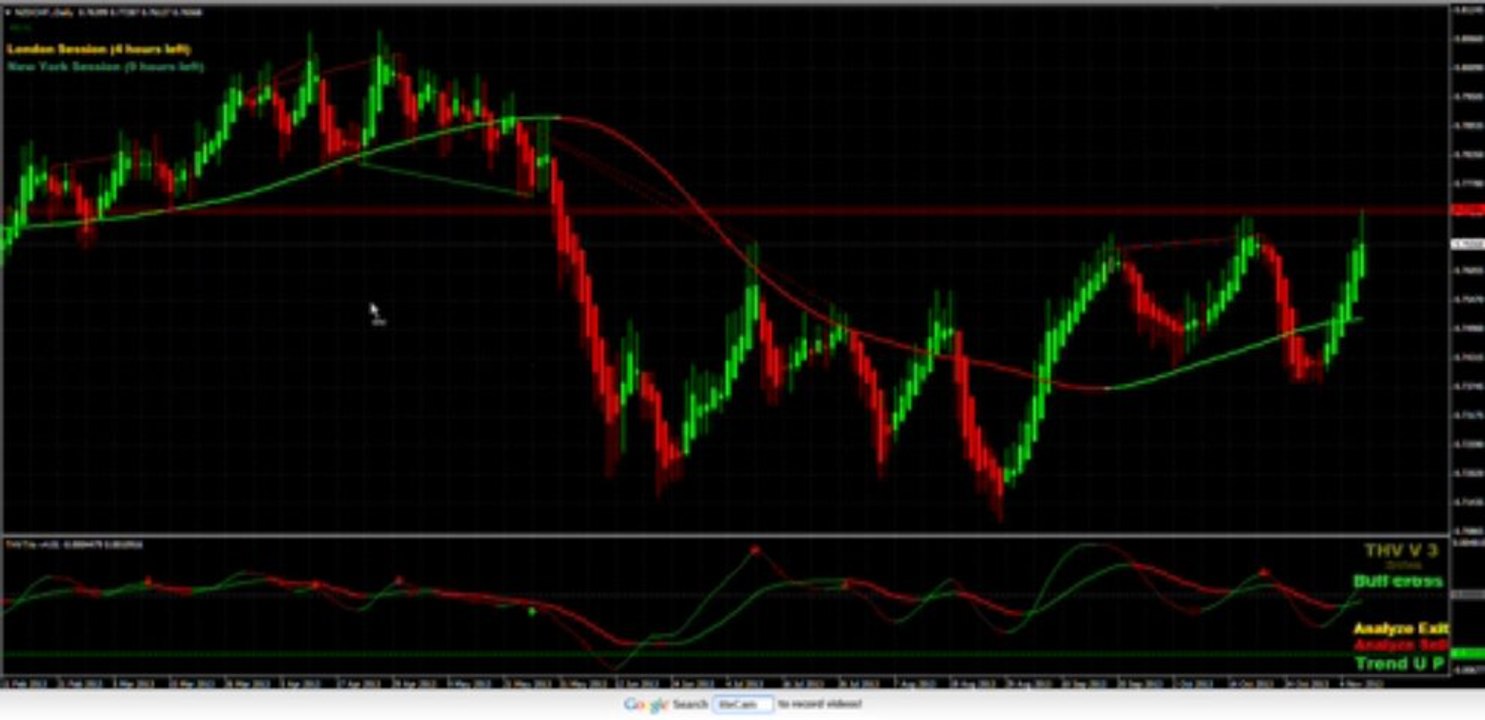Click the 'to record videos' text
The image size is (1485, 720).
tap(819, 704)
